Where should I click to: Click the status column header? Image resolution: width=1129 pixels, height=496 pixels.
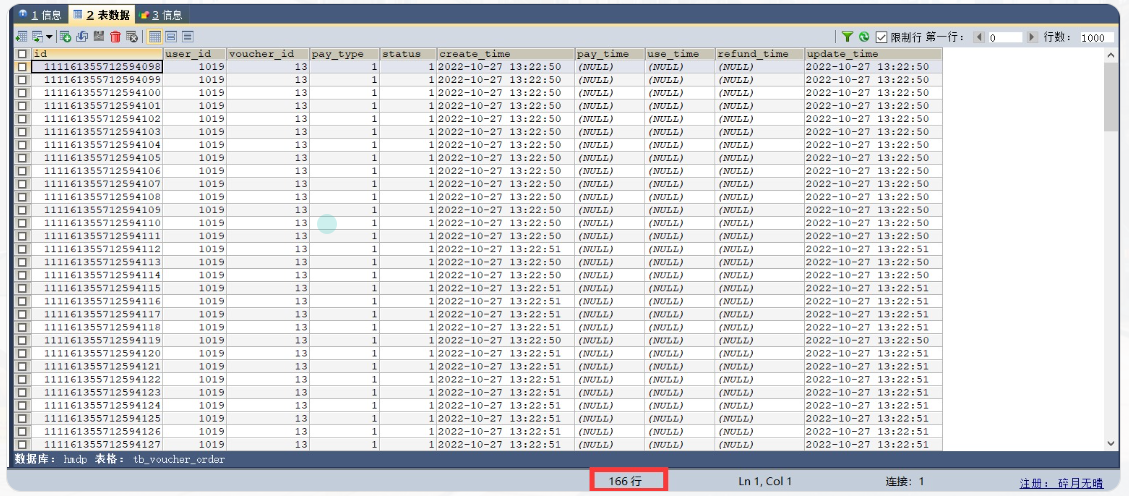408,54
